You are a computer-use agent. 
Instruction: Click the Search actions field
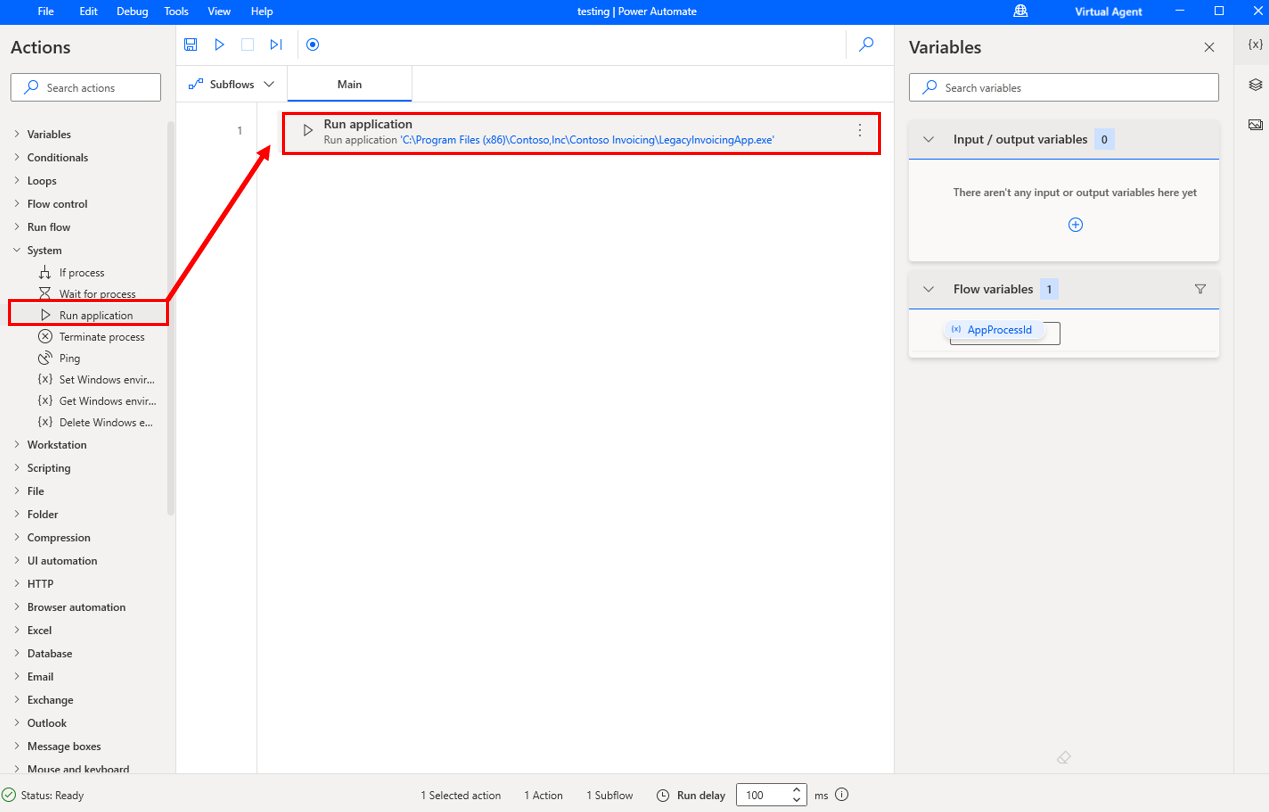(x=86, y=88)
